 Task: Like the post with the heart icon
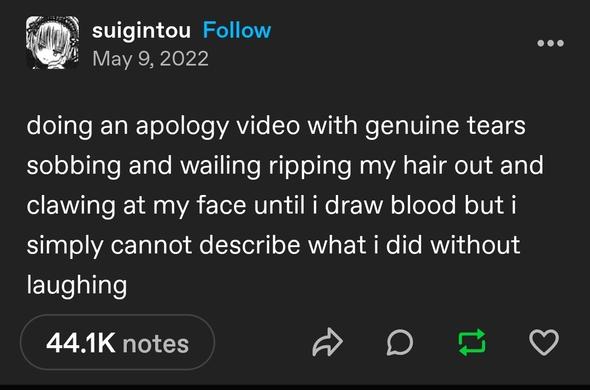tap(544, 343)
